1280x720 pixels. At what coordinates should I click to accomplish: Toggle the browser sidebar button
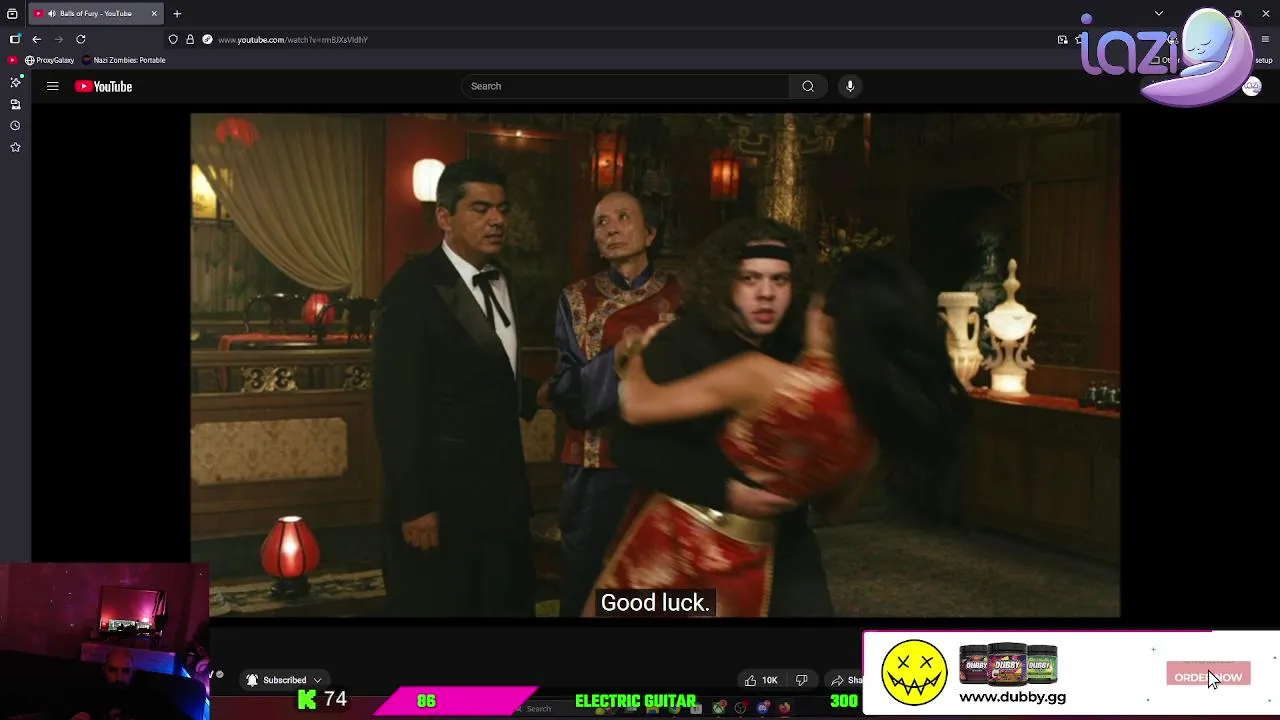point(15,39)
